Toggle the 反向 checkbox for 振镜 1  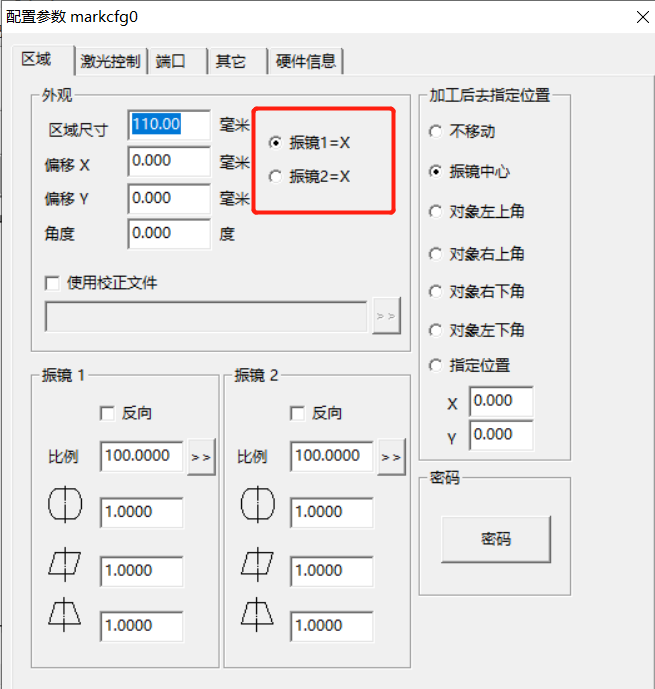tap(108, 413)
